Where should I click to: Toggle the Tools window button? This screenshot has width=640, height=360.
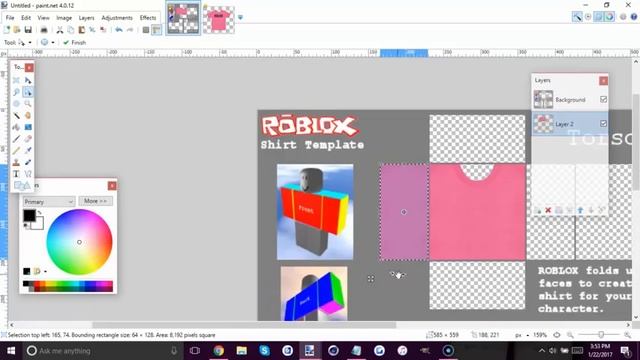click(577, 17)
